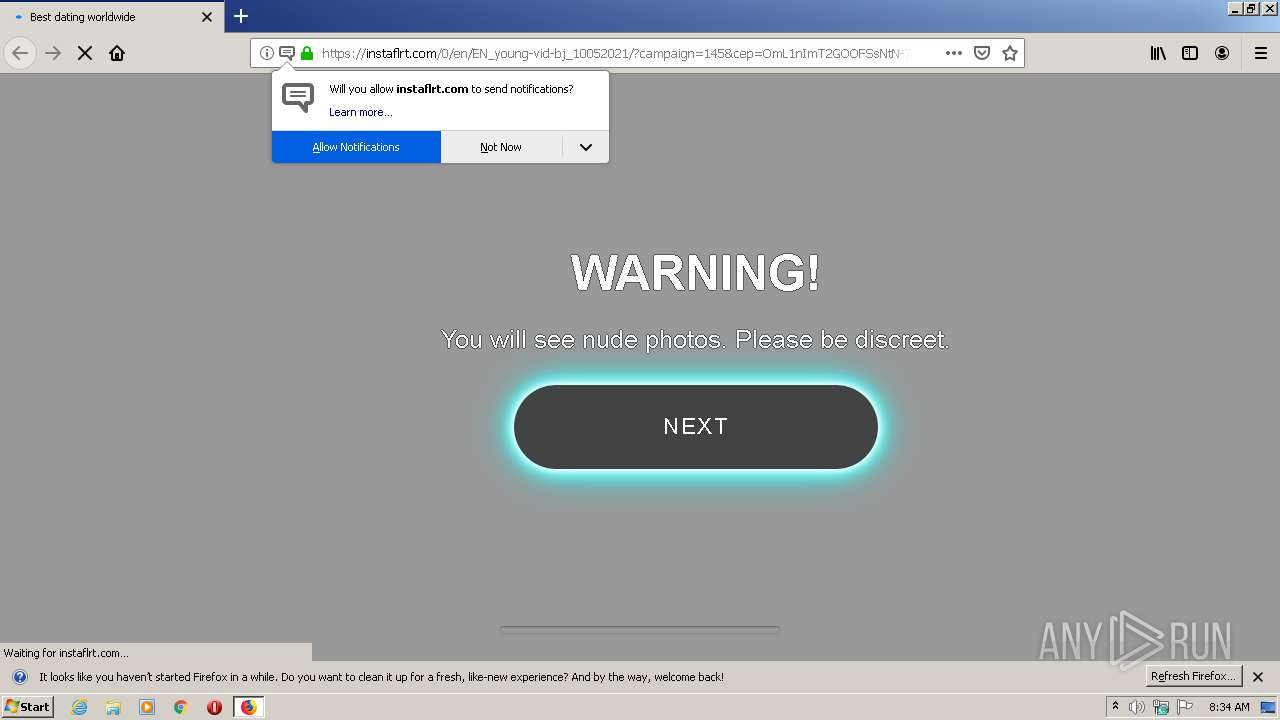Close the Best dating worldwide tab

(207, 17)
